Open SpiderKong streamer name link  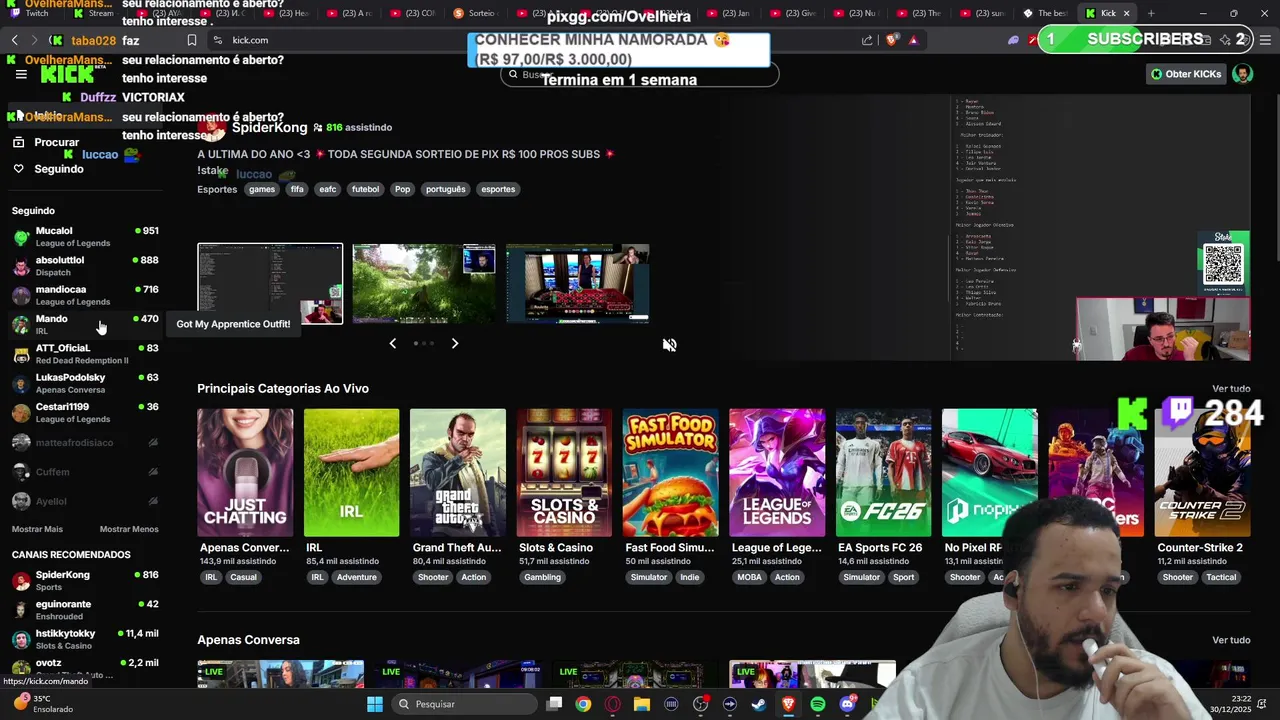(x=269, y=127)
